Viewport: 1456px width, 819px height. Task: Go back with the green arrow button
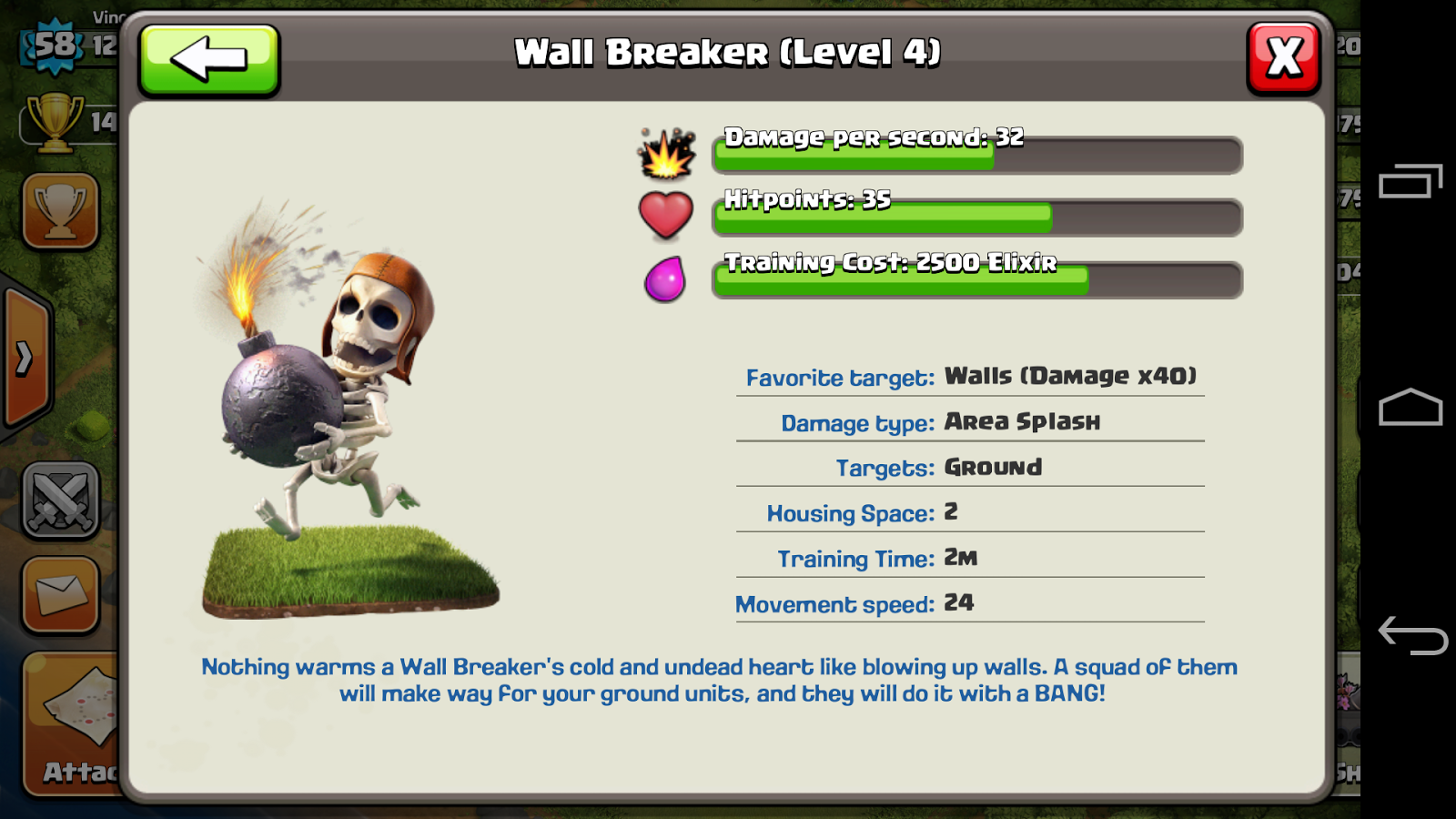coord(209,60)
